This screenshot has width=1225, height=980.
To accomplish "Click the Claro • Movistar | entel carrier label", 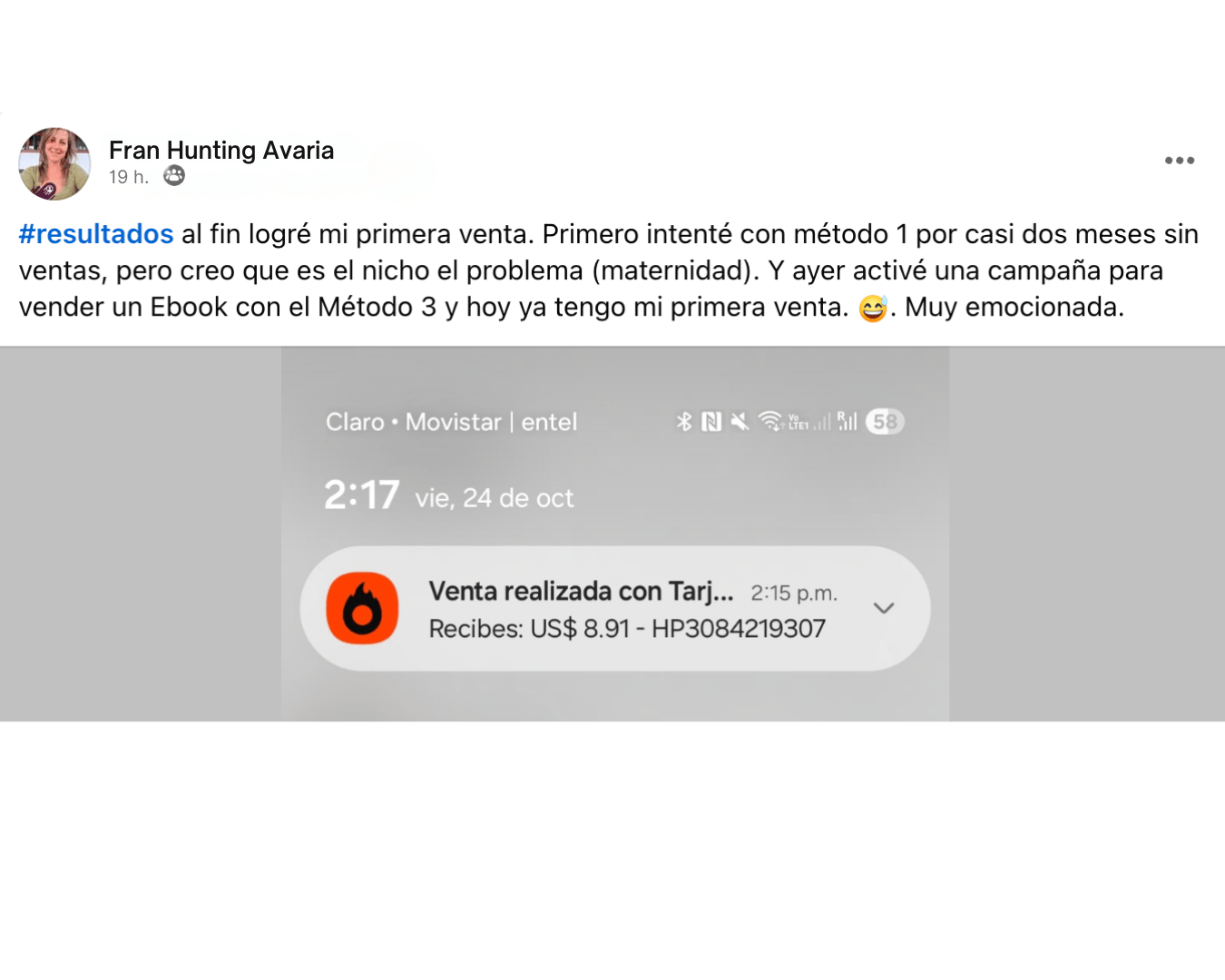I will 451,422.
